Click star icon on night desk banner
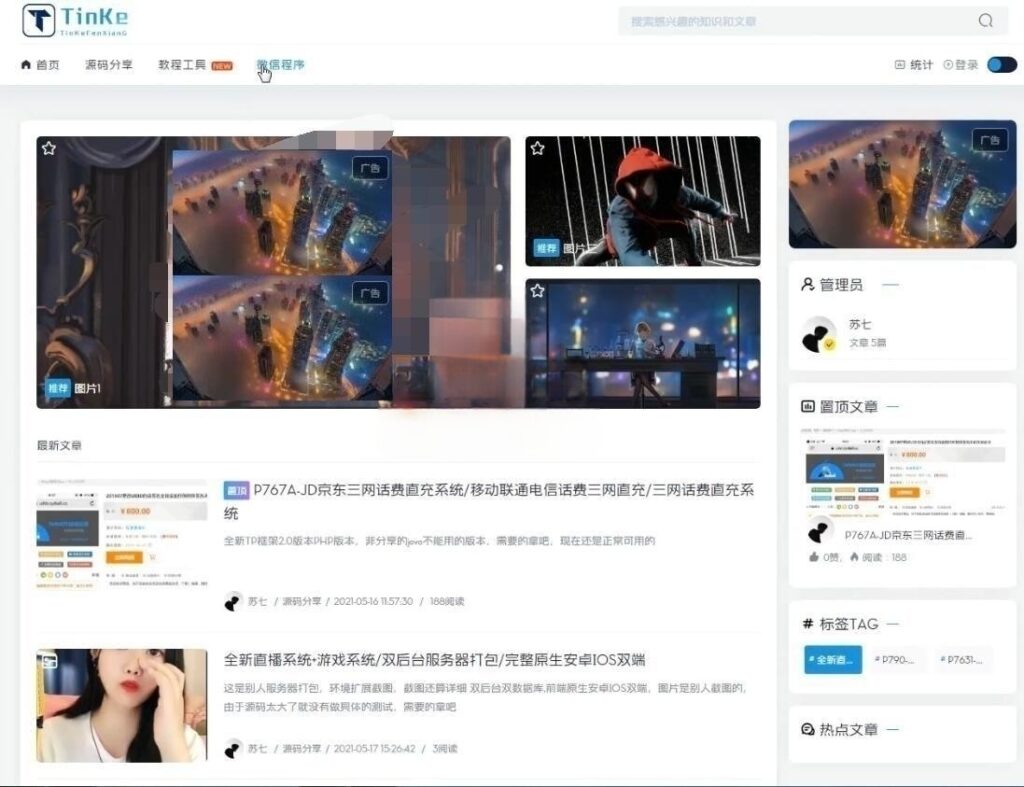Viewport: 1024px width, 787px height. click(x=537, y=291)
